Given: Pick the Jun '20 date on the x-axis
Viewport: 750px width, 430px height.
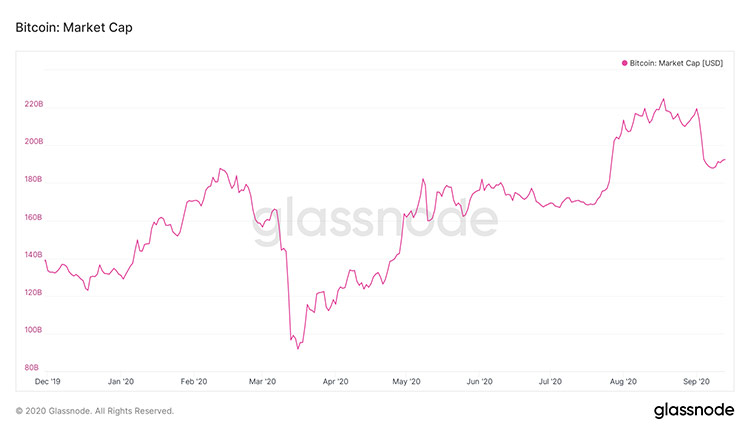Looking at the screenshot, I should tap(480, 381).
